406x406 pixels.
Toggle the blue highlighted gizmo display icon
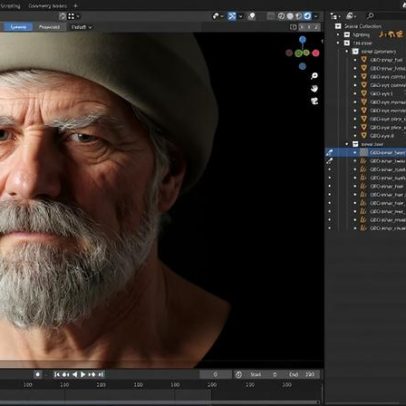coord(232,16)
